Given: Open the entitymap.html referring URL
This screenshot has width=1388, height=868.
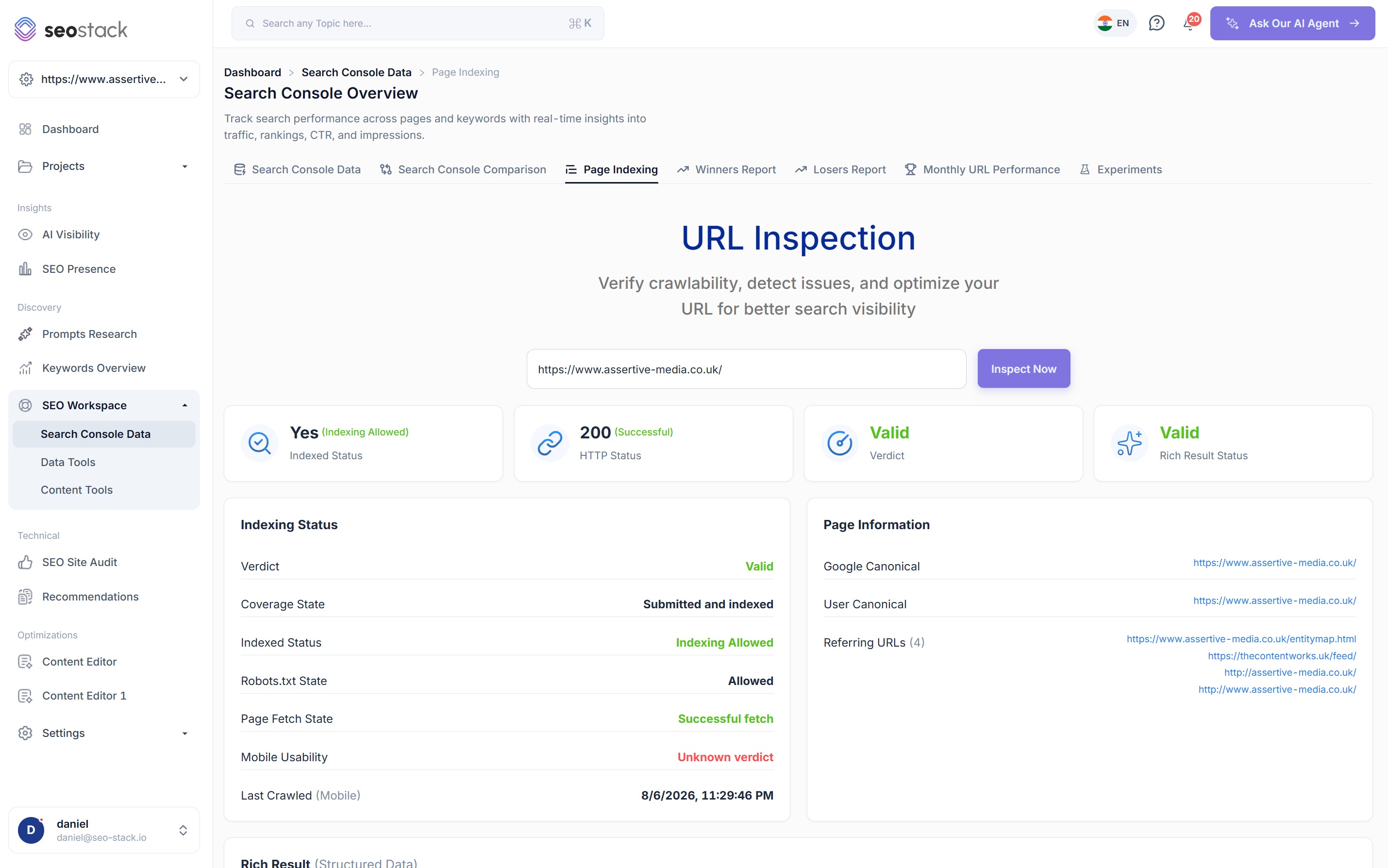Looking at the screenshot, I should point(1241,639).
